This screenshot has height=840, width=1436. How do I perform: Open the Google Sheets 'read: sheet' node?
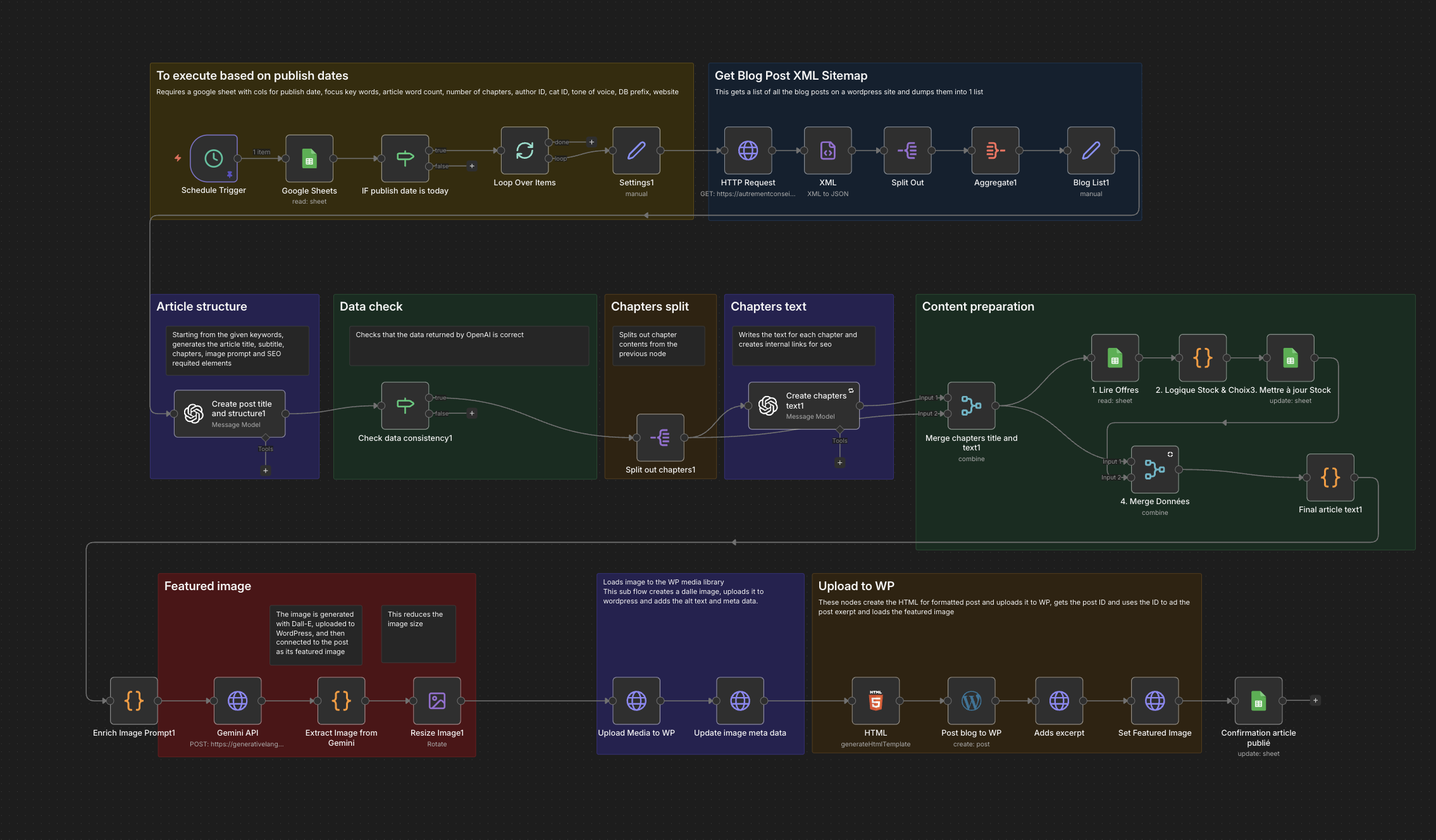click(x=309, y=158)
